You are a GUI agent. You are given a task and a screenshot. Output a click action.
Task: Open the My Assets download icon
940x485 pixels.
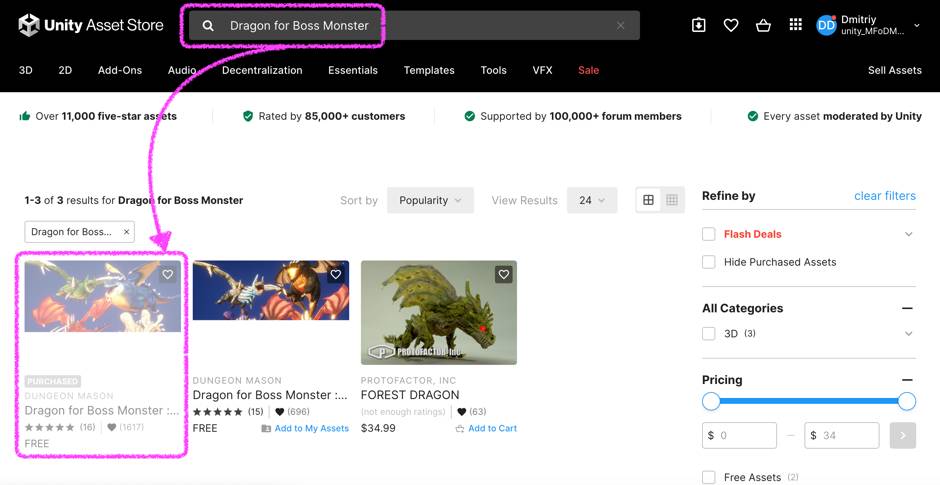tap(699, 25)
